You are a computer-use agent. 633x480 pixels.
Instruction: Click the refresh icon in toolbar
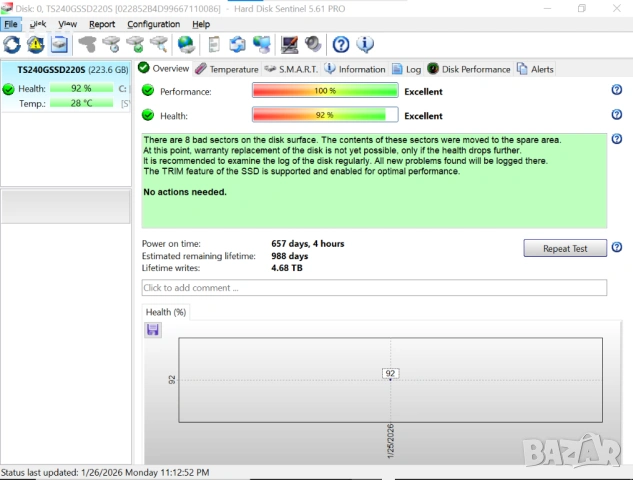(12, 44)
